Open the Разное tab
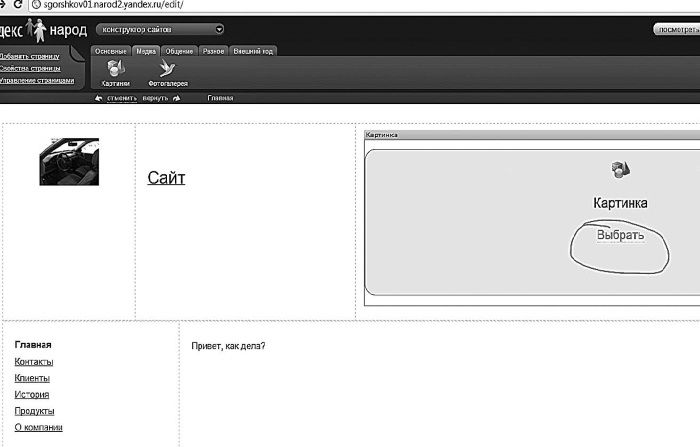Image resolution: width=700 pixels, height=447 pixels. click(213, 50)
